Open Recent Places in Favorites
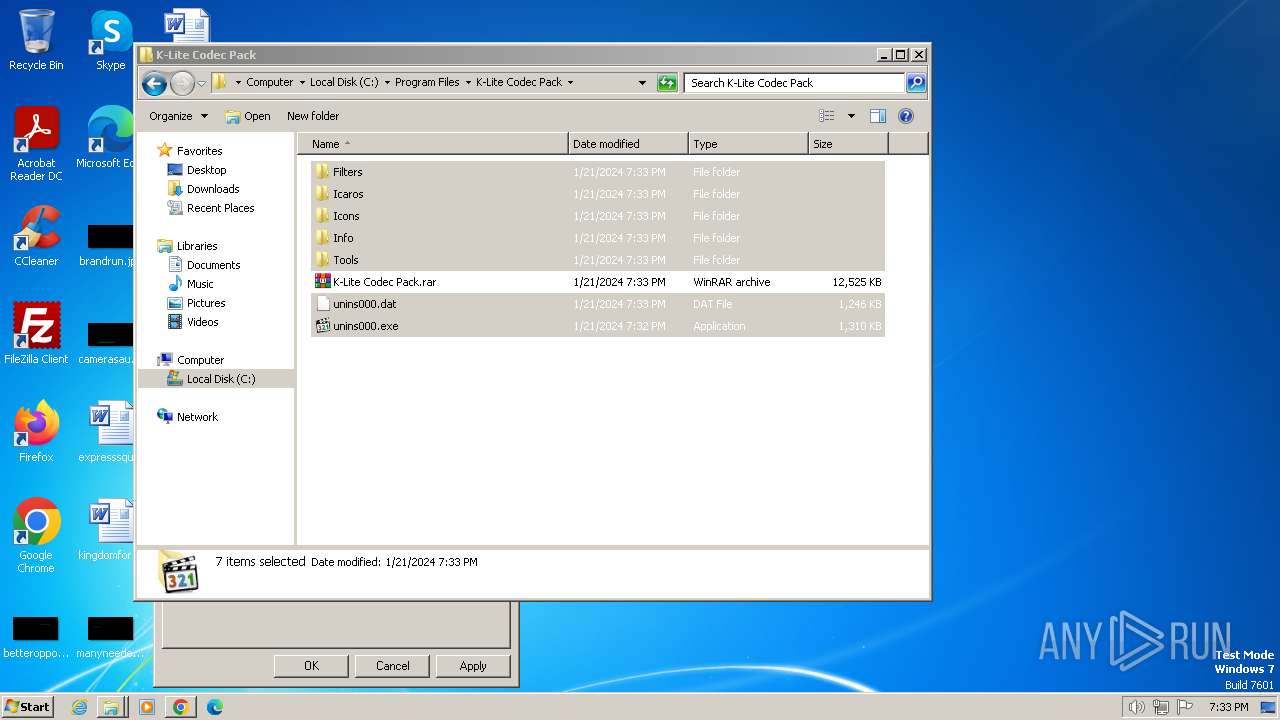 click(220, 208)
